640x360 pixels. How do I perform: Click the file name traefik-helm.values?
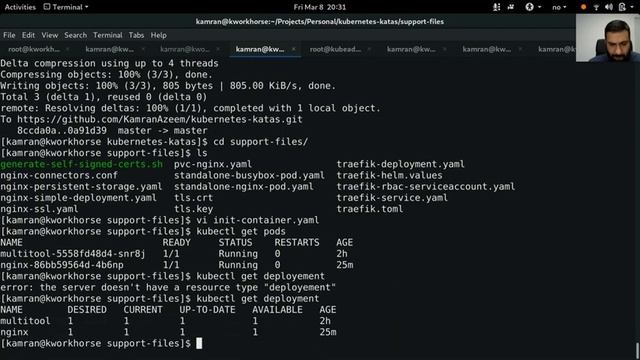tap(389, 175)
